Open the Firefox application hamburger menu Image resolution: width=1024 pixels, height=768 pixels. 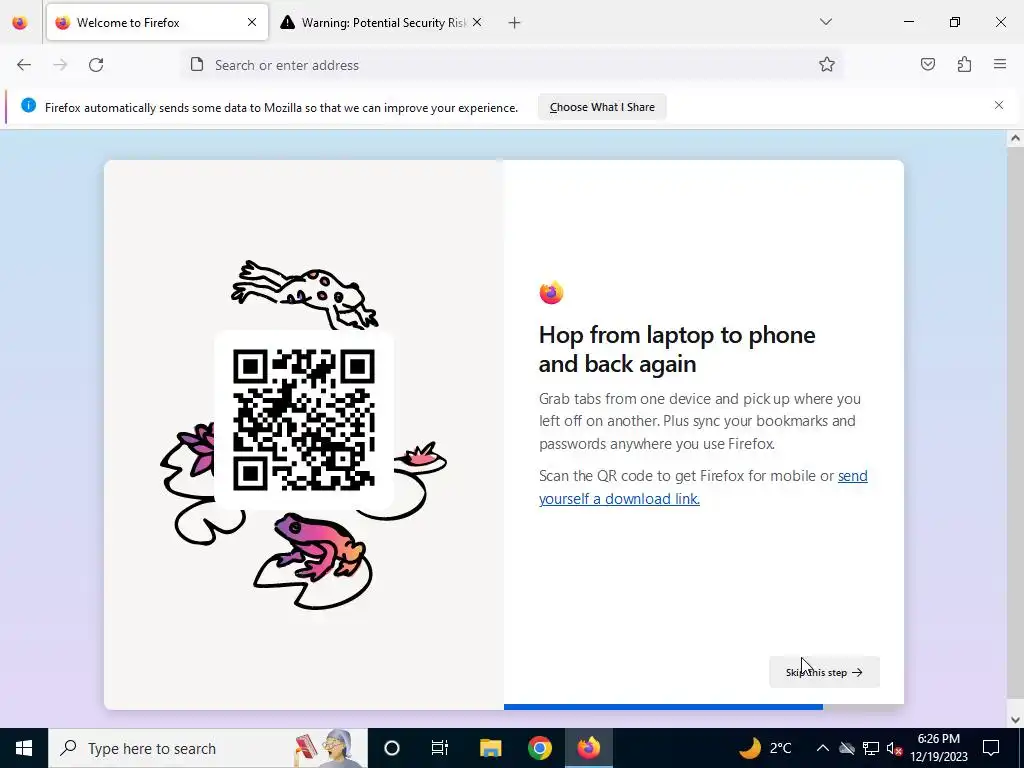(x=1000, y=64)
